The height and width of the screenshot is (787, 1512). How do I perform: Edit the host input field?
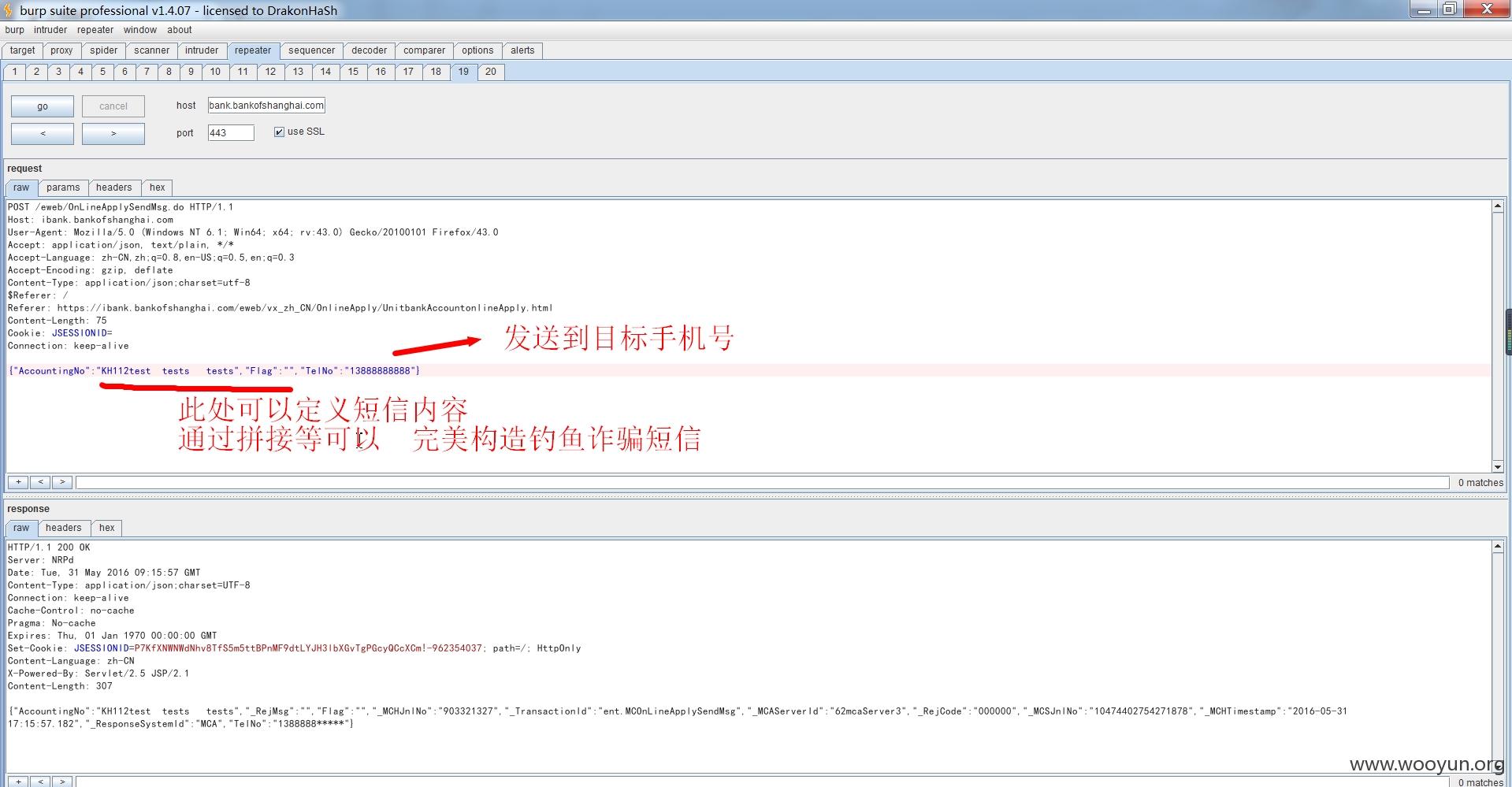tap(266, 106)
